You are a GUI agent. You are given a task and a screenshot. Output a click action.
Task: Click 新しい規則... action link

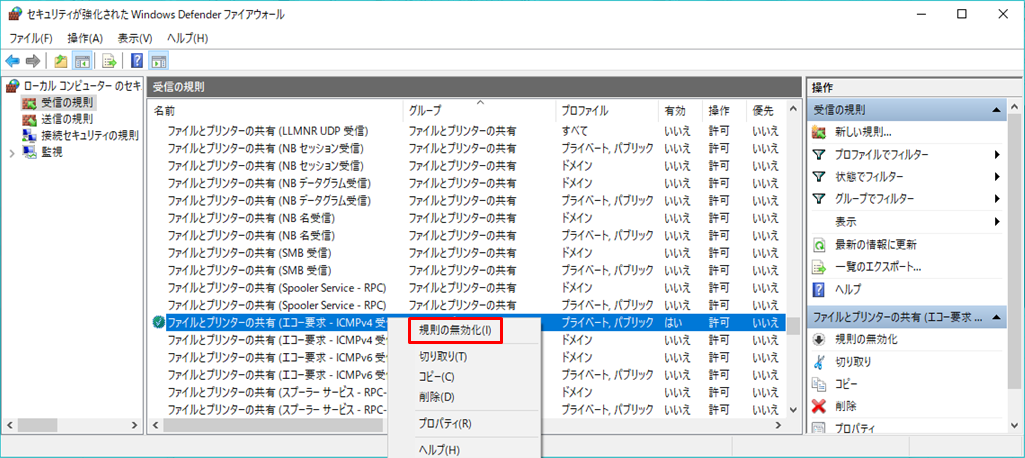click(864, 133)
